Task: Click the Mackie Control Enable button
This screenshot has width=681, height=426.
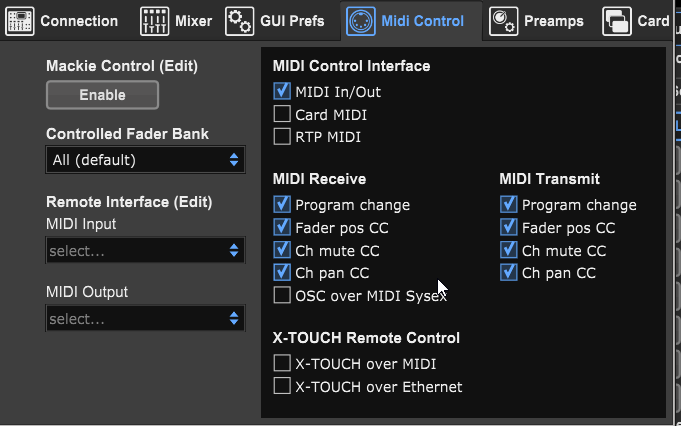Action: (102, 95)
